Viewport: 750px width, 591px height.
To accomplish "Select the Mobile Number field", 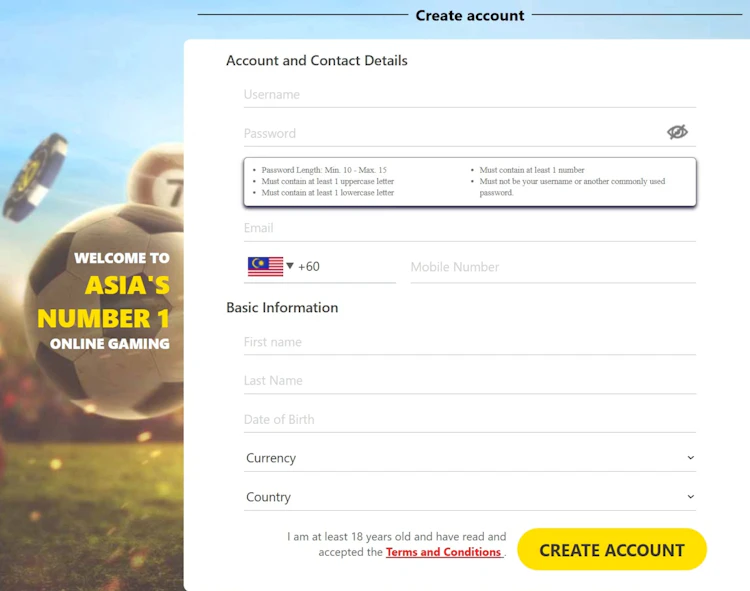I will [x=553, y=267].
